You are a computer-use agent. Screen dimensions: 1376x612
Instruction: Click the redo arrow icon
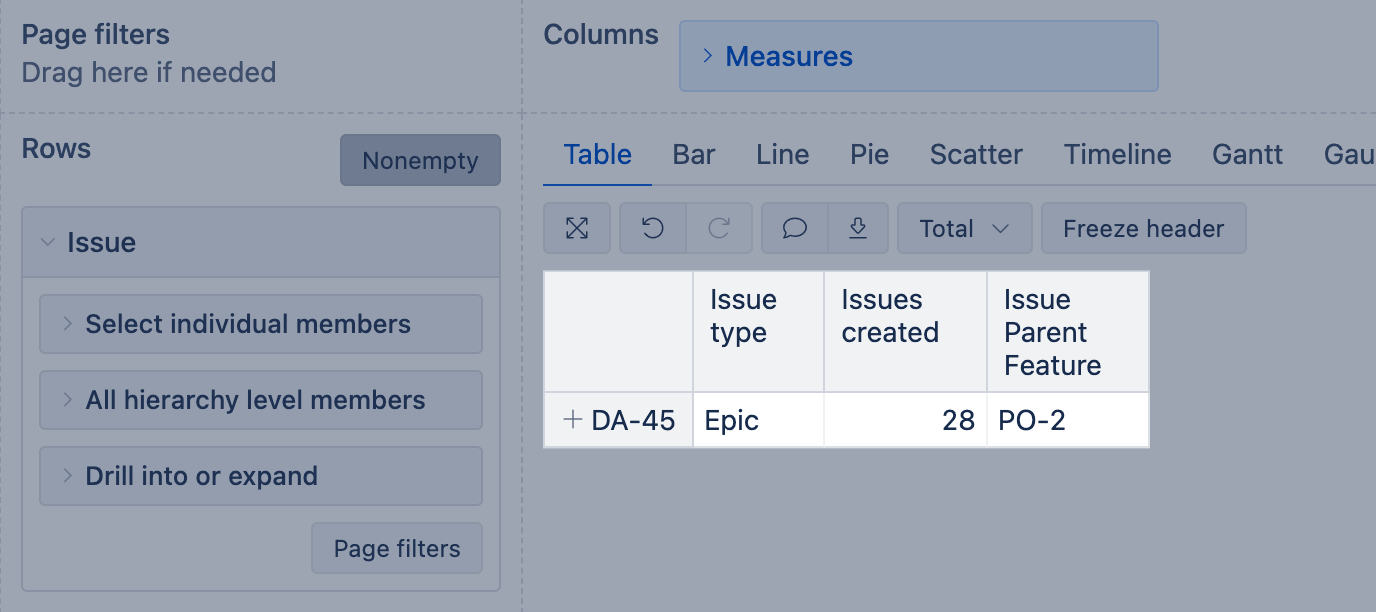click(x=719, y=229)
